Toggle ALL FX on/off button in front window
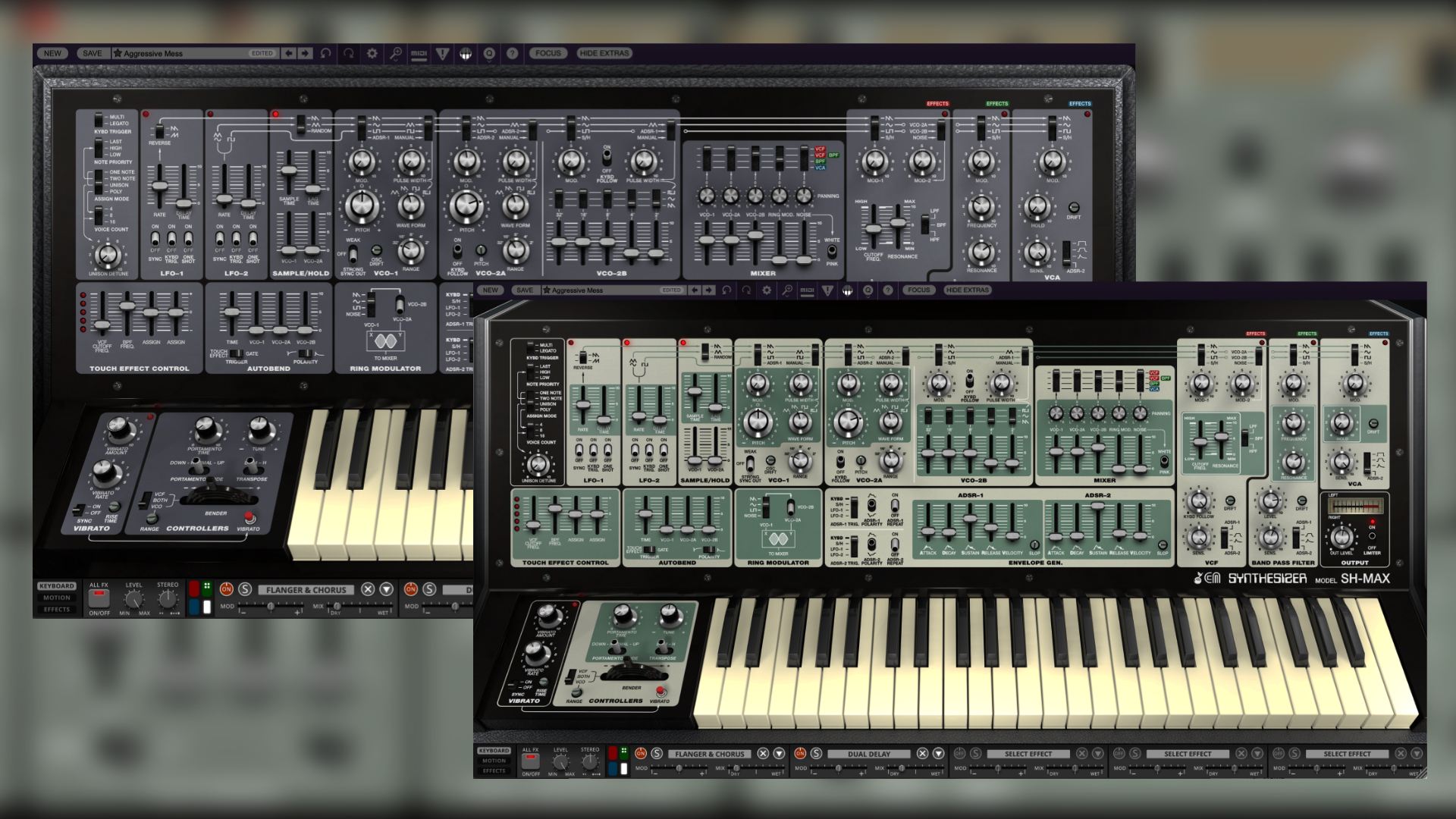The width and height of the screenshot is (1456, 819). click(531, 761)
